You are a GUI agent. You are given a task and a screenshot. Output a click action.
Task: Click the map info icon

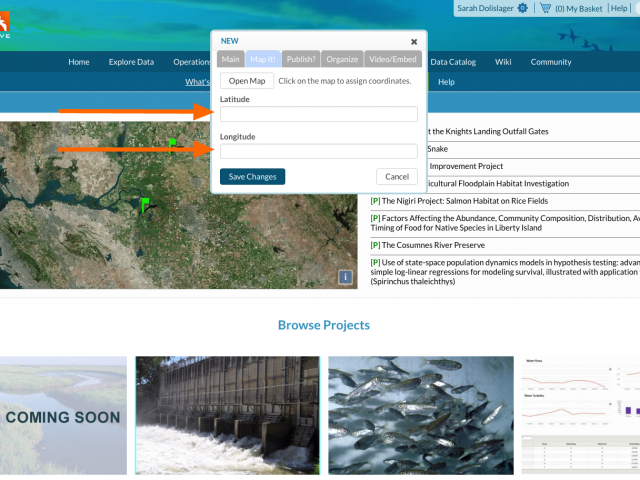(x=345, y=277)
